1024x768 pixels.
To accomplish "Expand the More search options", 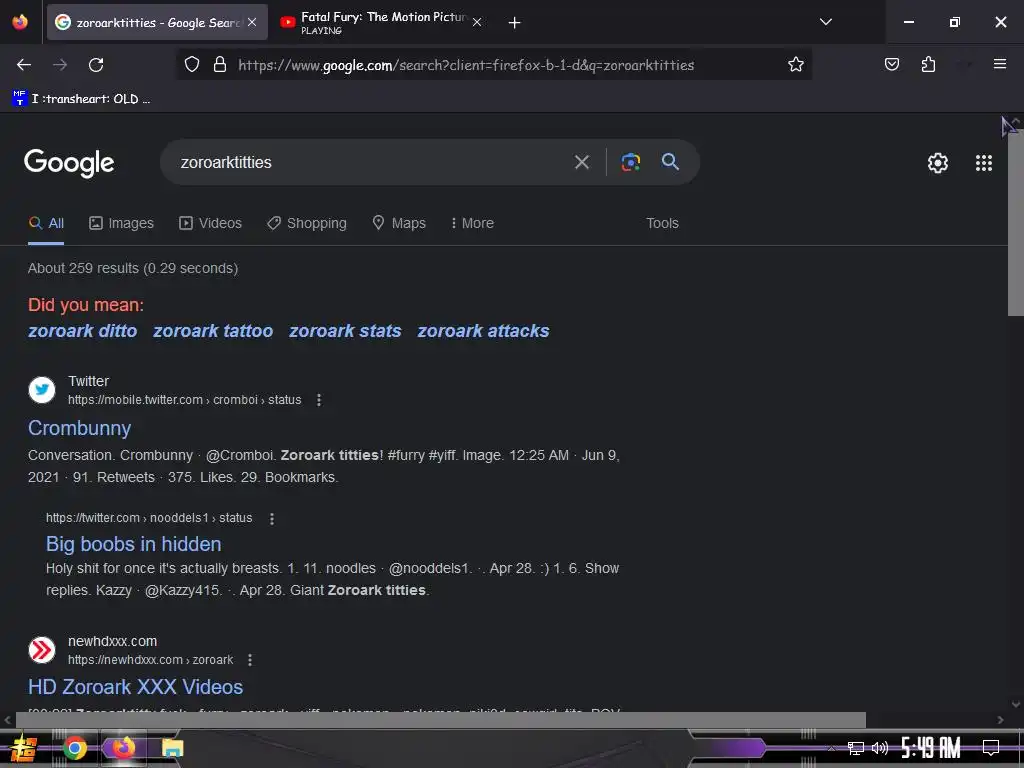I will click(472, 223).
